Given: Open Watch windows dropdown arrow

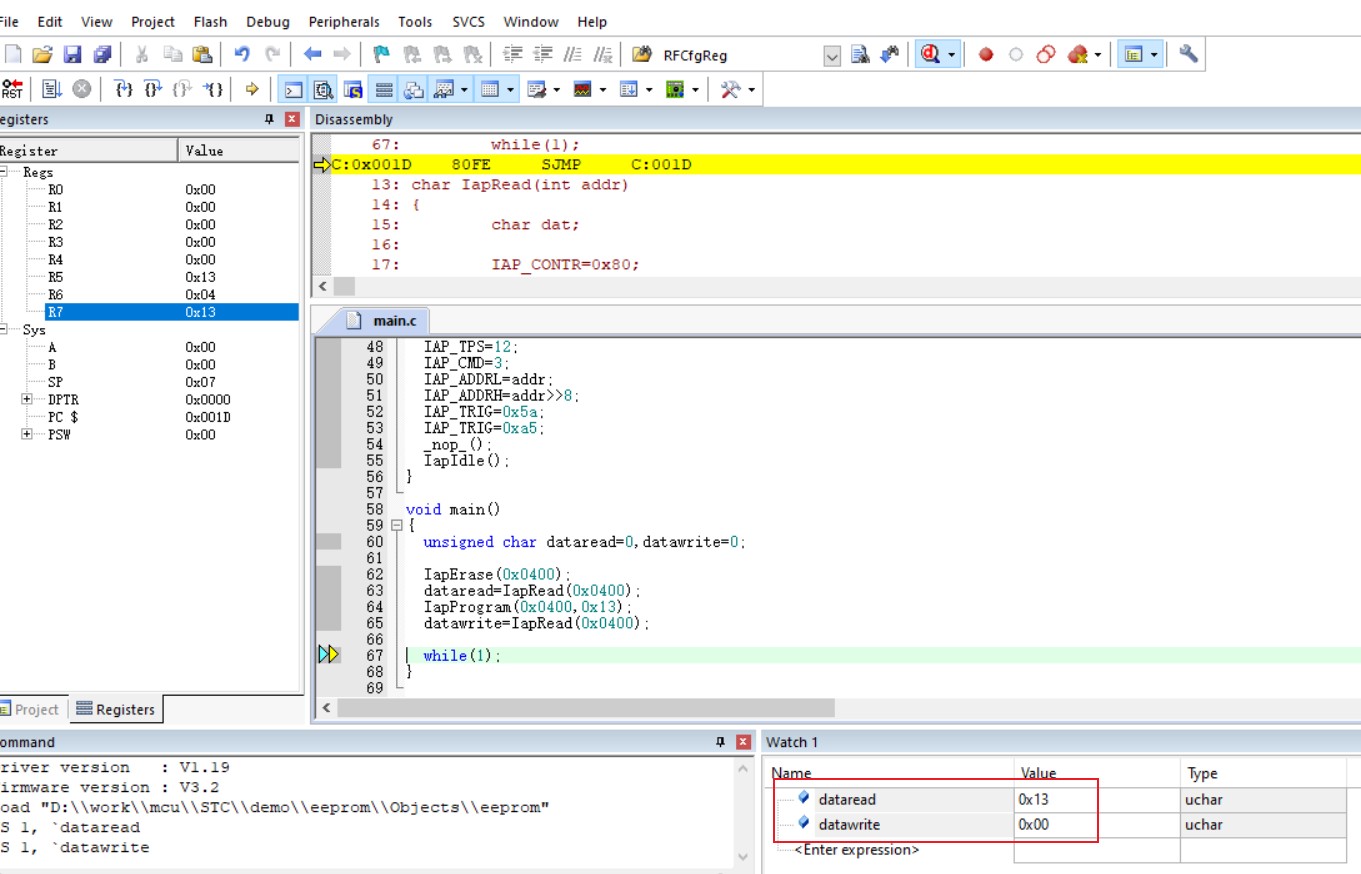Looking at the screenshot, I should pos(465,89).
